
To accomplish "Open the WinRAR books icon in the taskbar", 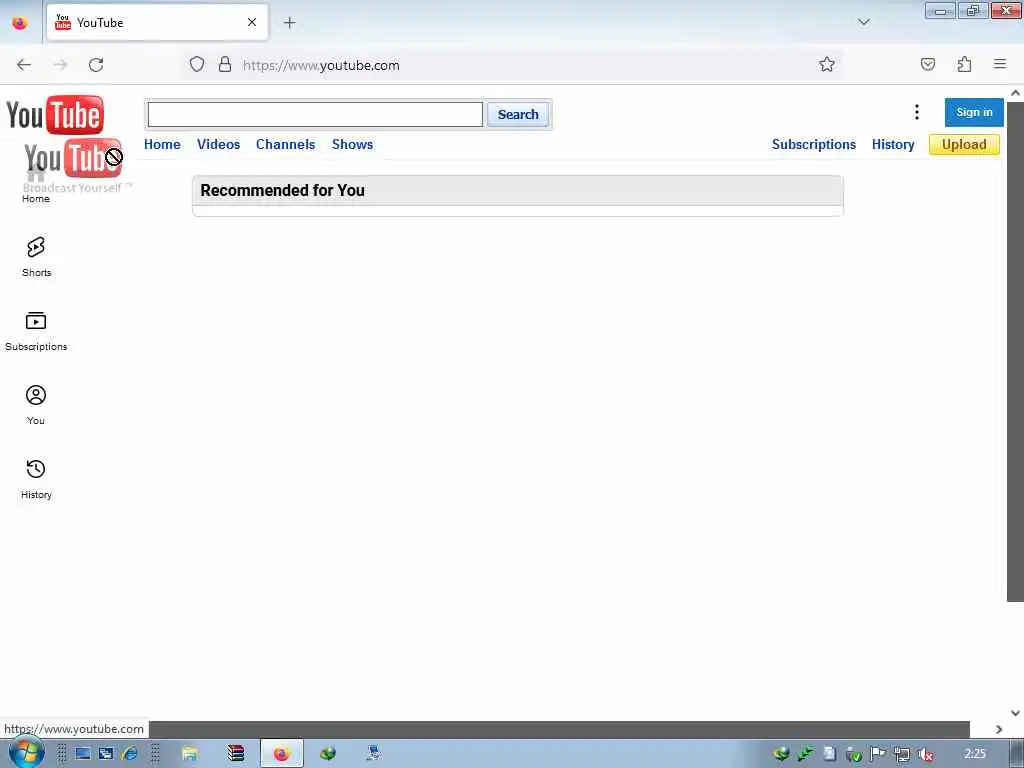I will (x=235, y=754).
